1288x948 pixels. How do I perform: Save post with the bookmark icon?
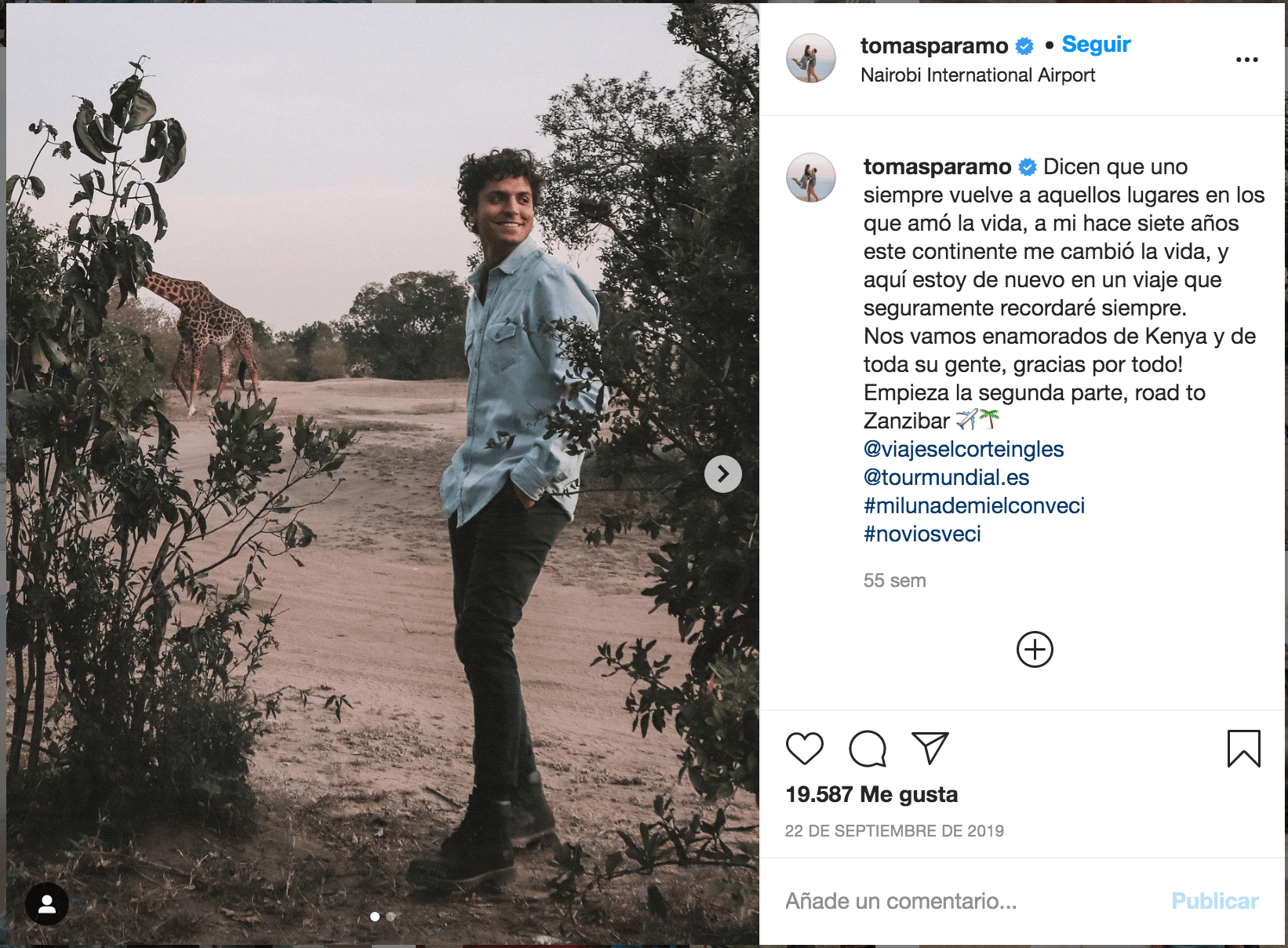click(x=1243, y=748)
